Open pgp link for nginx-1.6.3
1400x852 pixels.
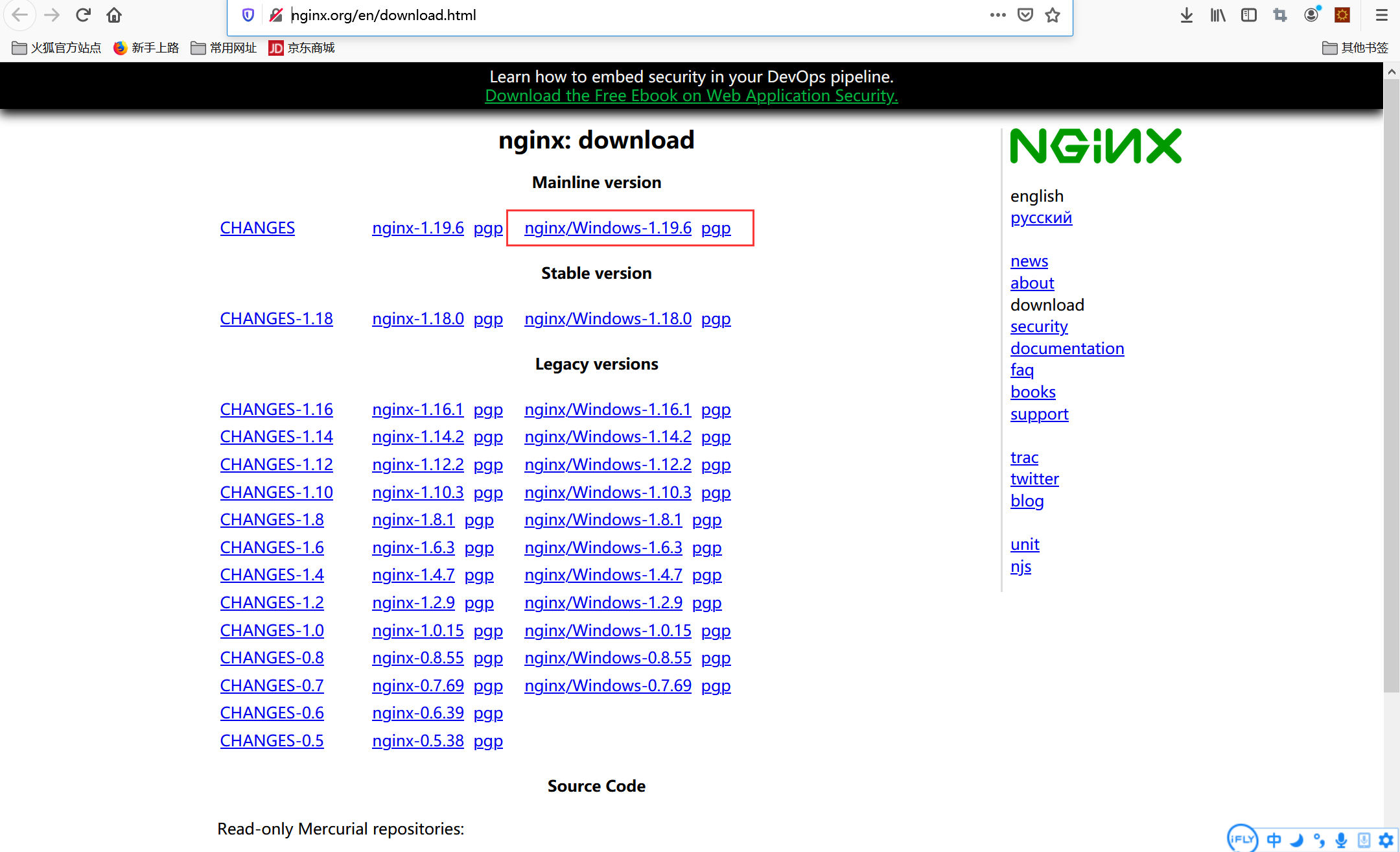(x=479, y=548)
